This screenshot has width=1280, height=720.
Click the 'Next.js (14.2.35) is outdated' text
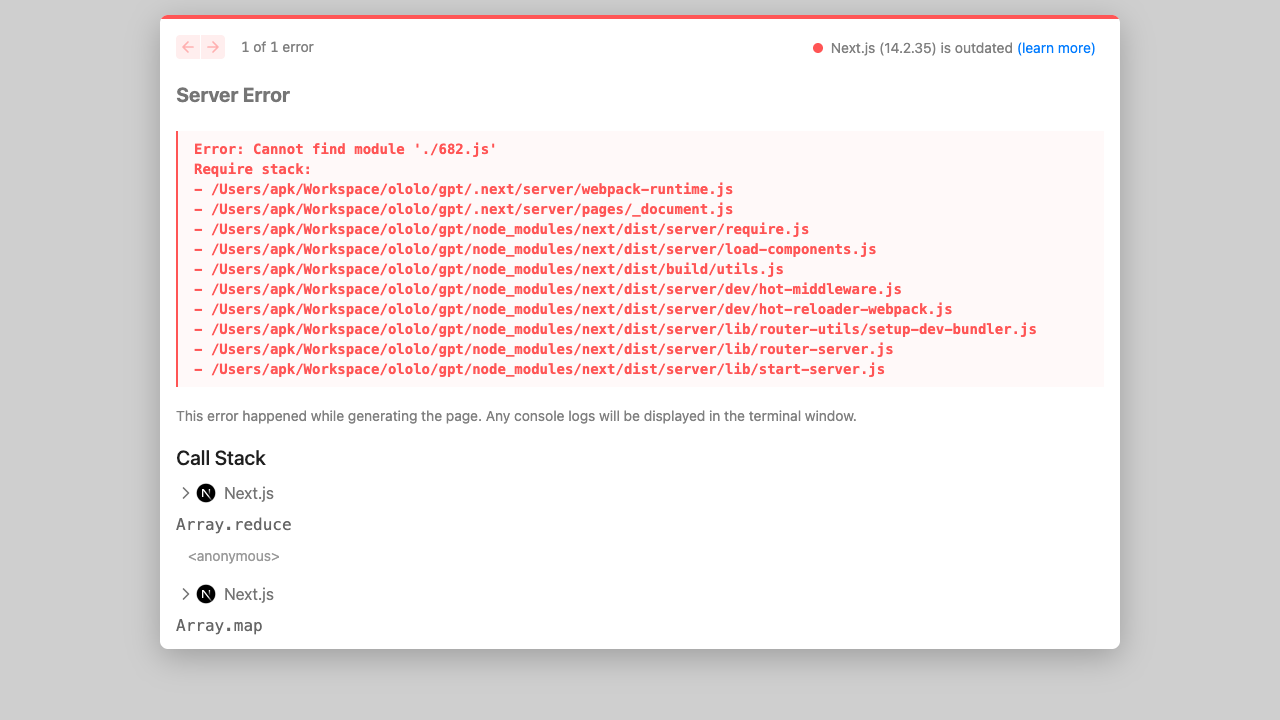point(922,48)
